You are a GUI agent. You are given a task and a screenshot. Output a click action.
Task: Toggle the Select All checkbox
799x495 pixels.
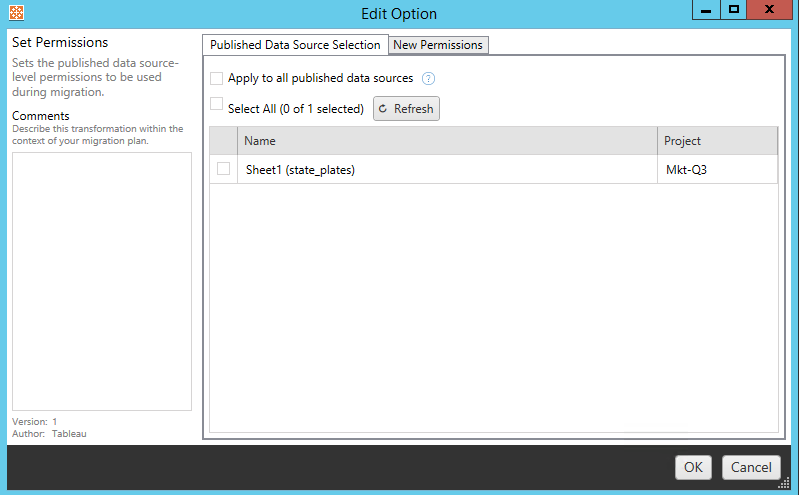click(217, 104)
